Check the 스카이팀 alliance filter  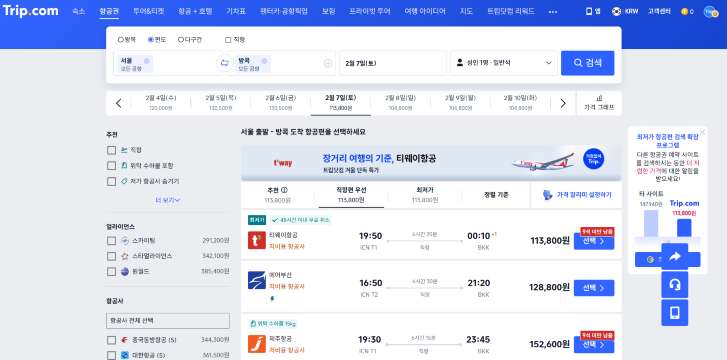pyautogui.click(x=111, y=241)
